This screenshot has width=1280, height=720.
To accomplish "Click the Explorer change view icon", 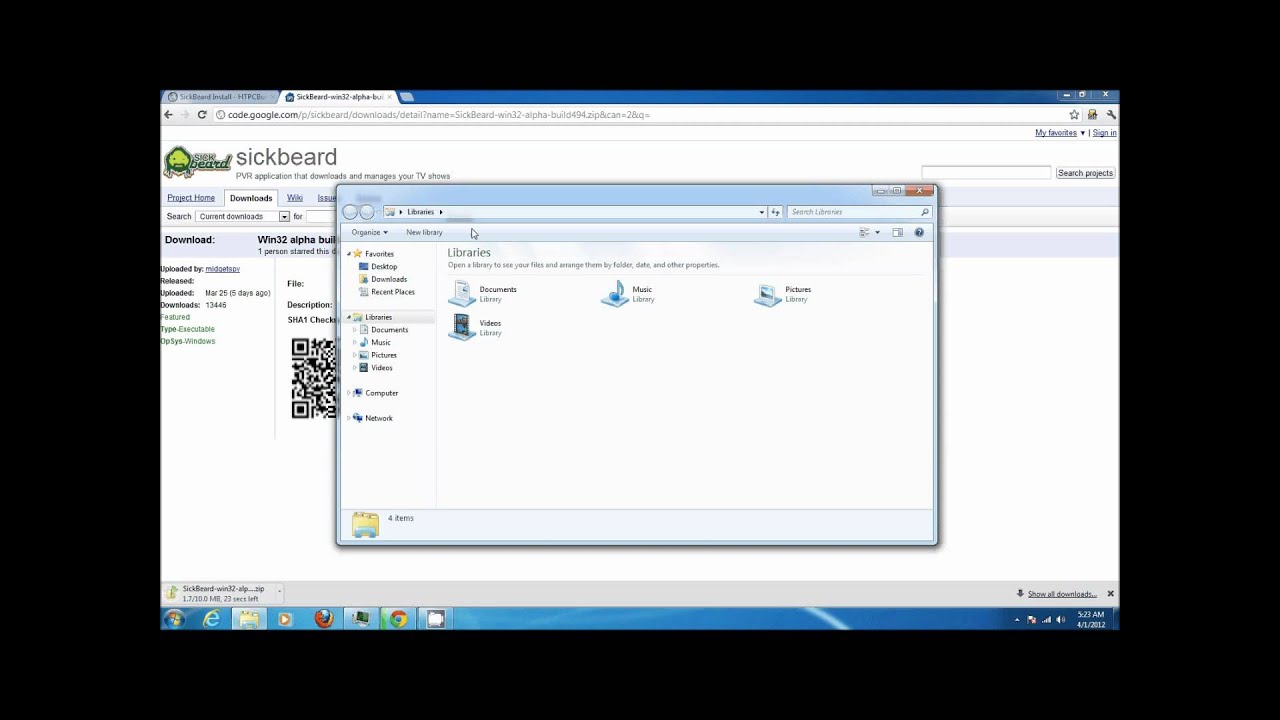I will (865, 232).
